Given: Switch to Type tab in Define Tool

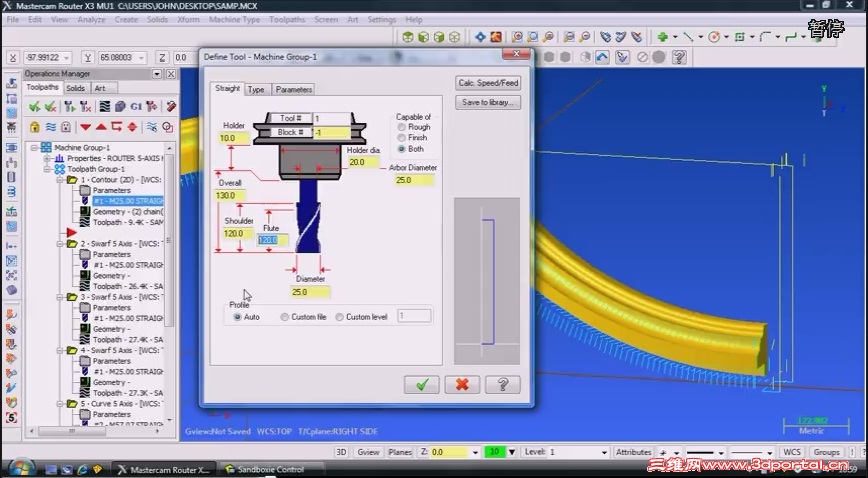Looking at the screenshot, I should pyautogui.click(x=256, y=89).
